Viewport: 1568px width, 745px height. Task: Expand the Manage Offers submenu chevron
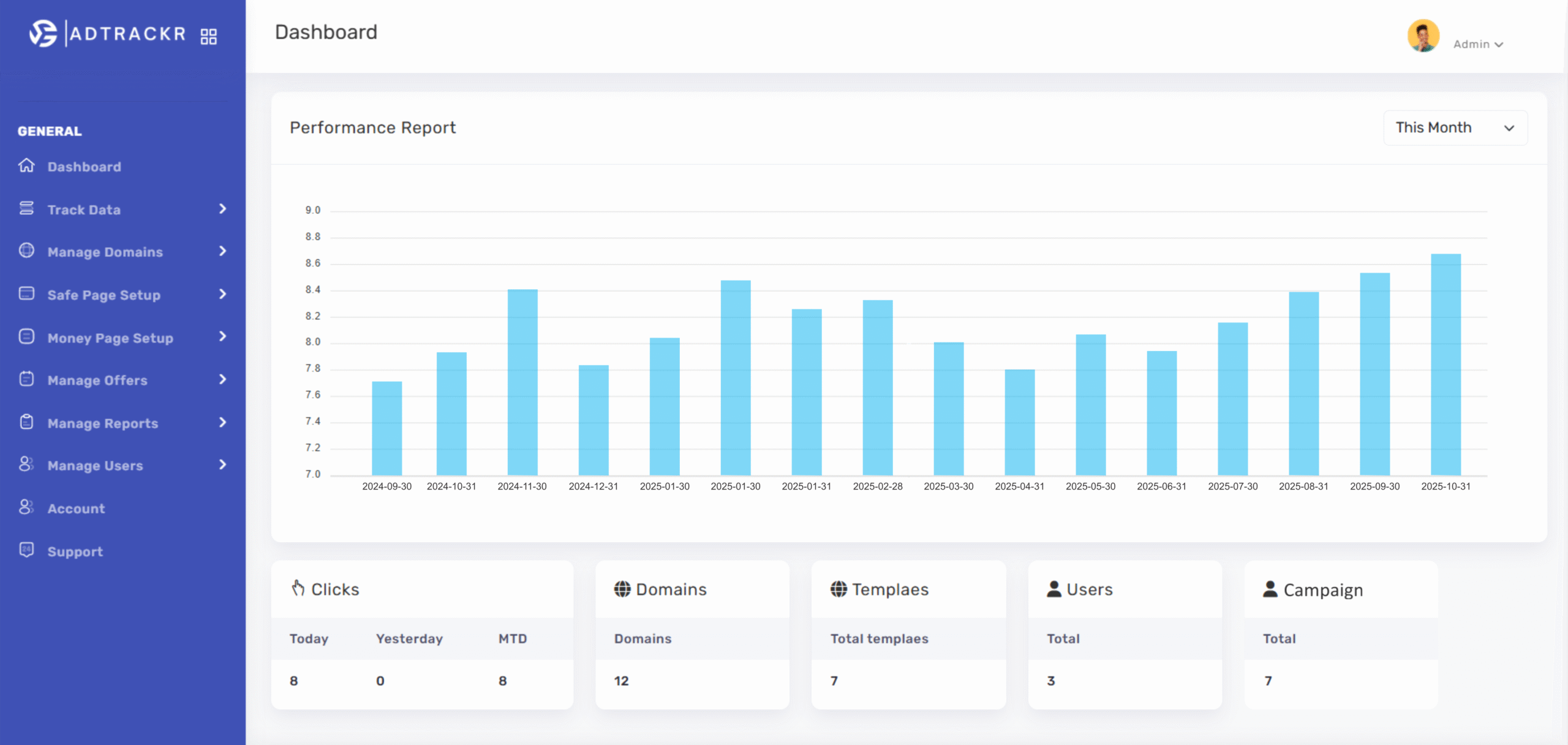[223, 379]
